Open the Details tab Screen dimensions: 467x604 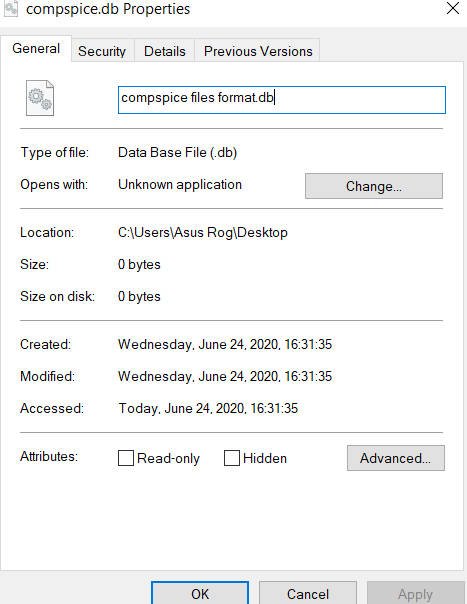click(165, 51)
